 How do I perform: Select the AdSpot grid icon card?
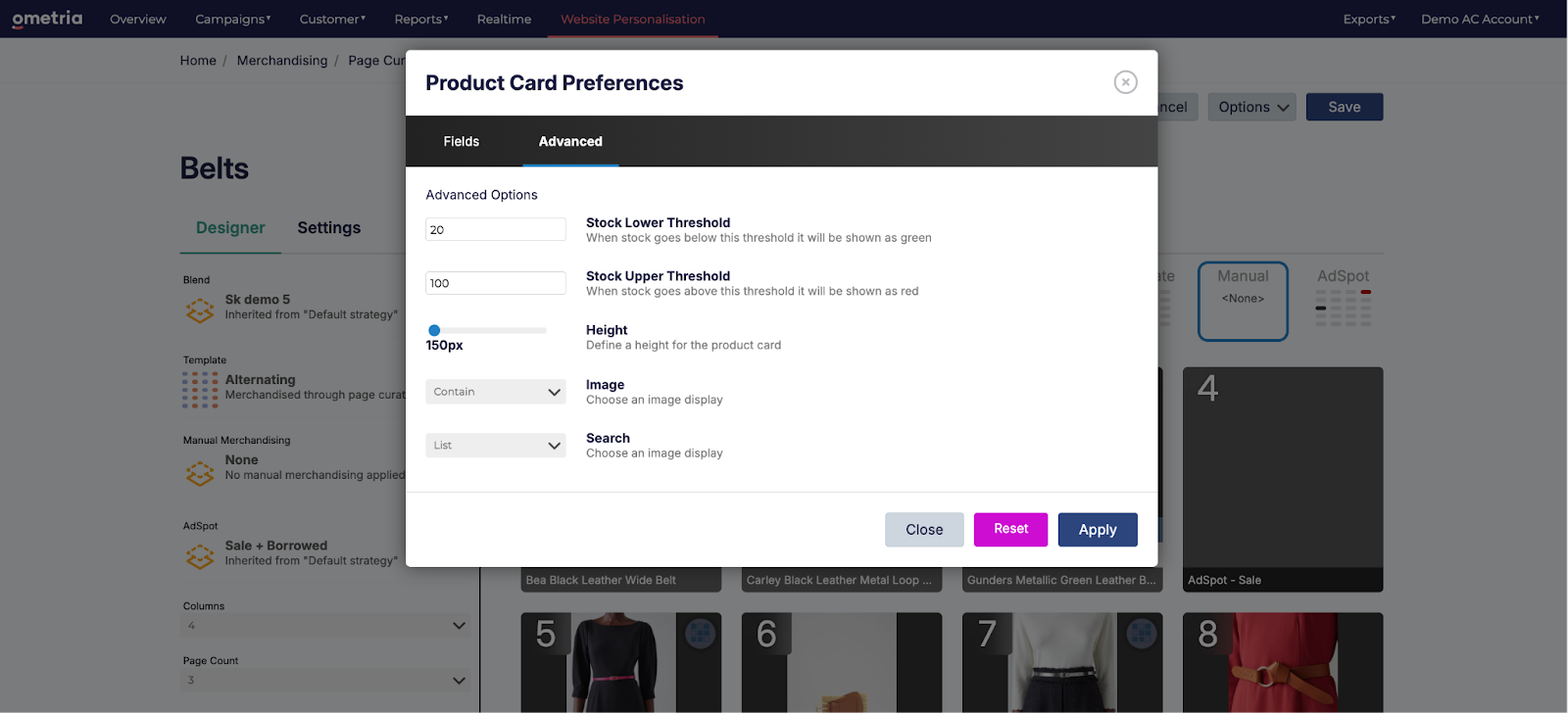click(x=1343, y=300)
